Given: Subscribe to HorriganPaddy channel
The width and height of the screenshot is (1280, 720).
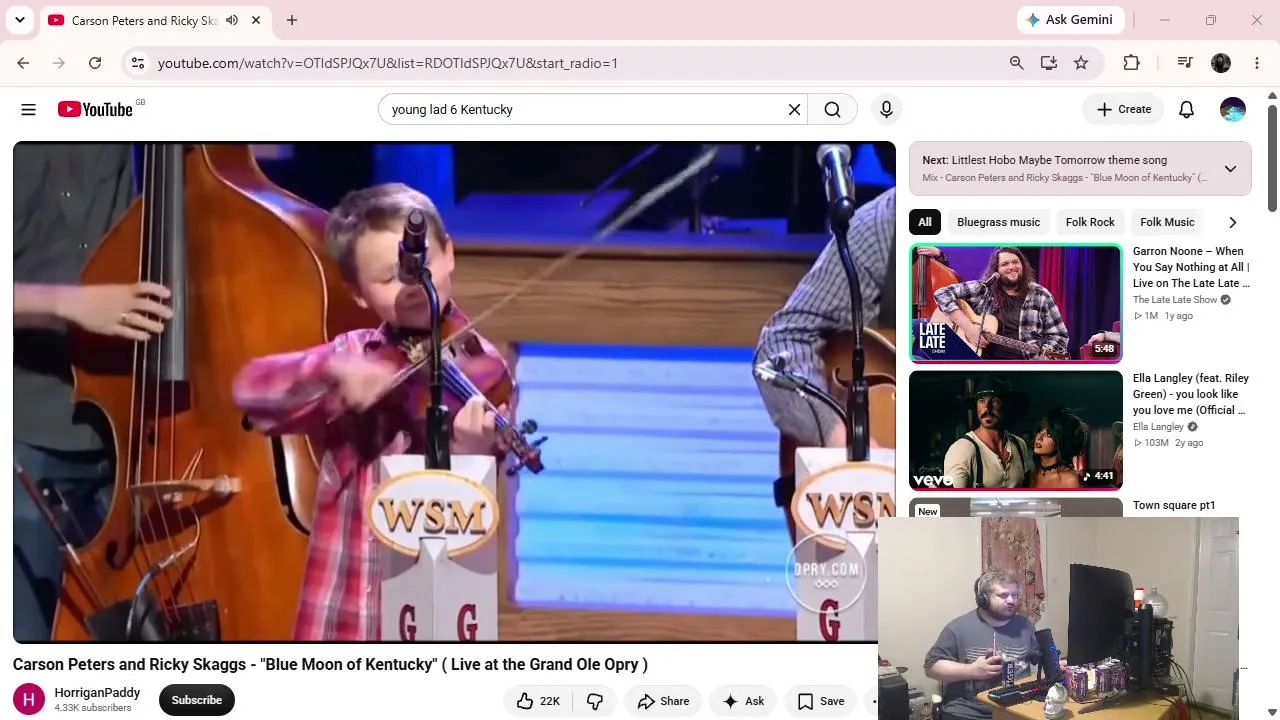Looking at the screenshot, I should 197,700.
